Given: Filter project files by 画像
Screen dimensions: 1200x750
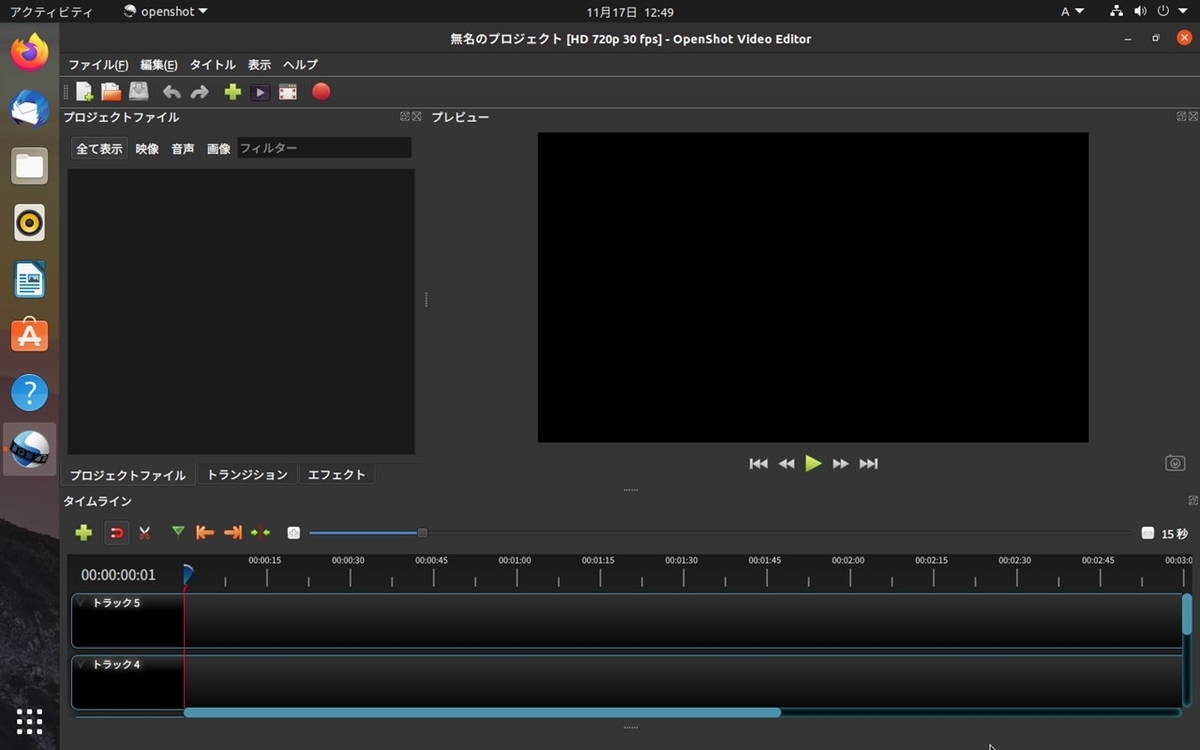Looking at the screenshot, I should point(218,149).
